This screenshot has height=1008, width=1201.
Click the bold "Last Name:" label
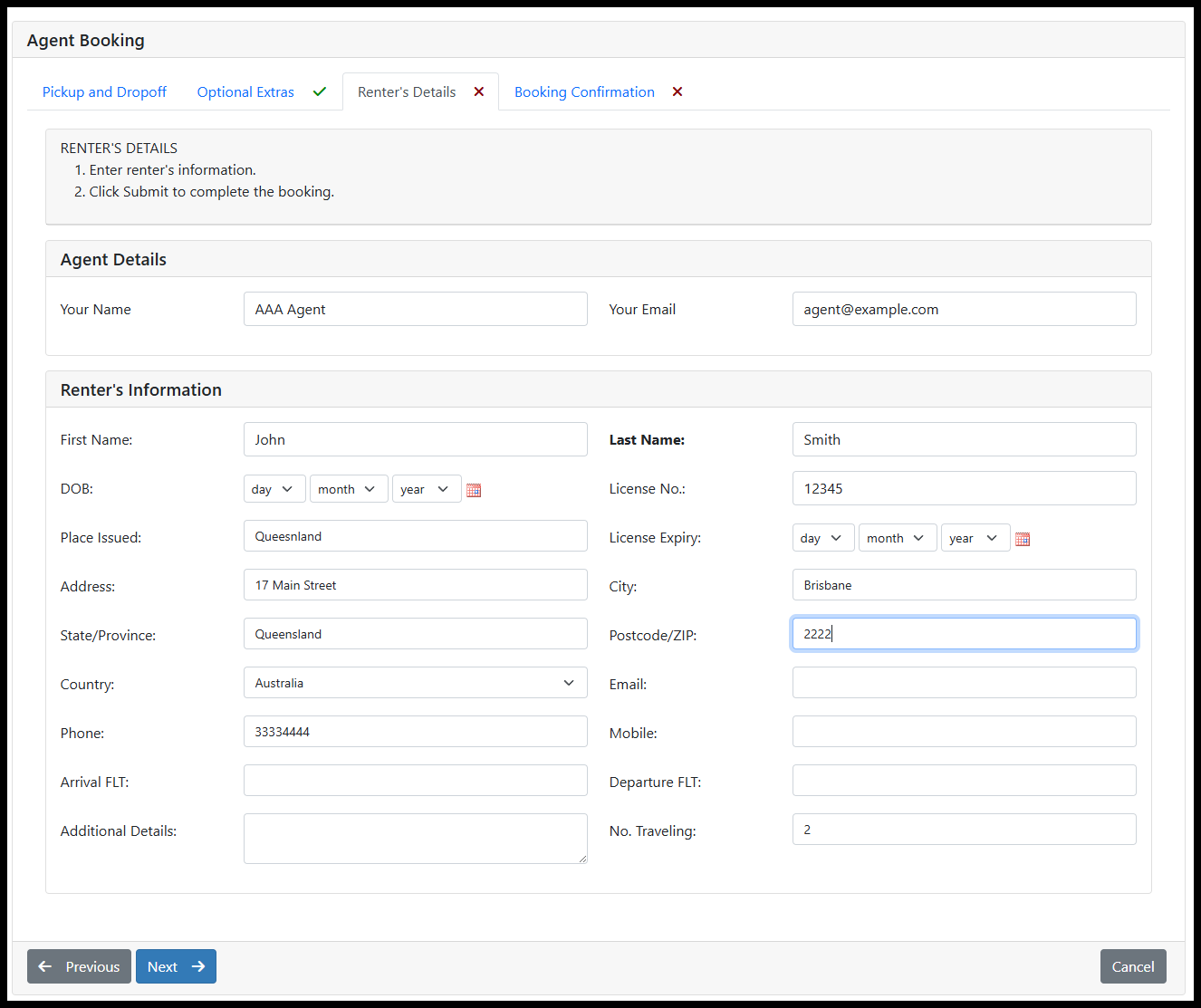coord(647,440)
